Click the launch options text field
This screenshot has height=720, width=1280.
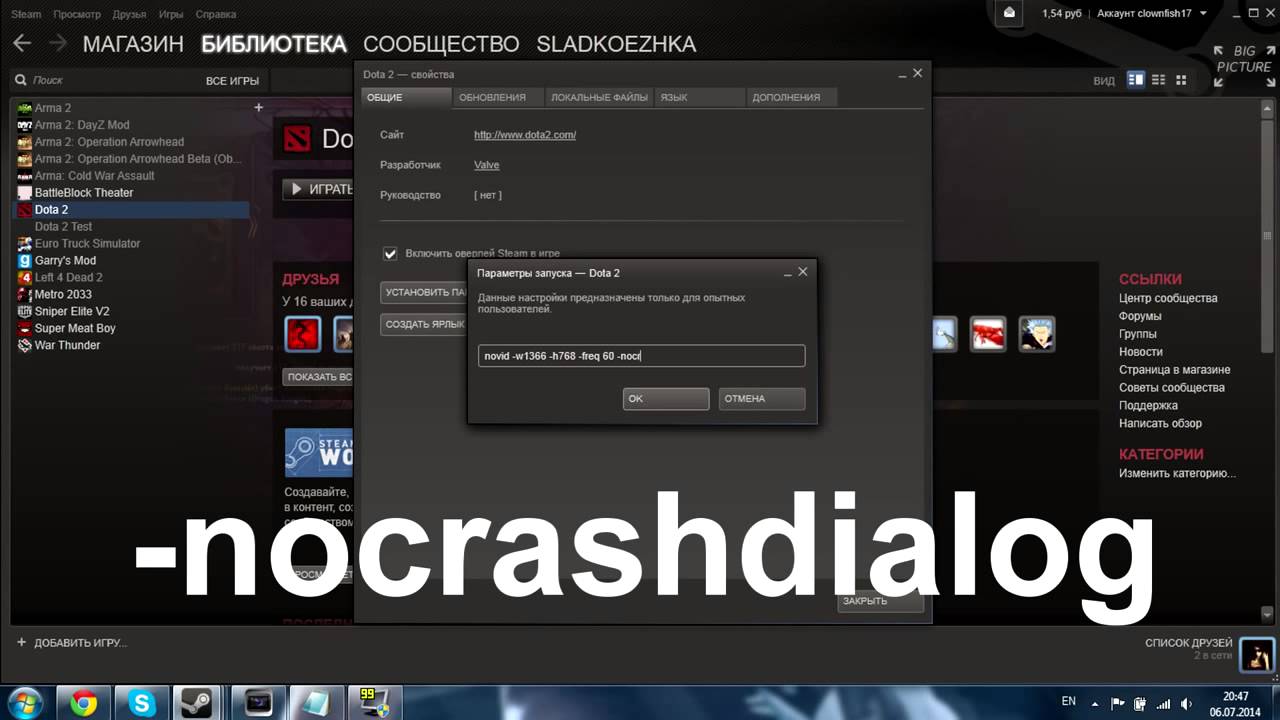[641, 356]
